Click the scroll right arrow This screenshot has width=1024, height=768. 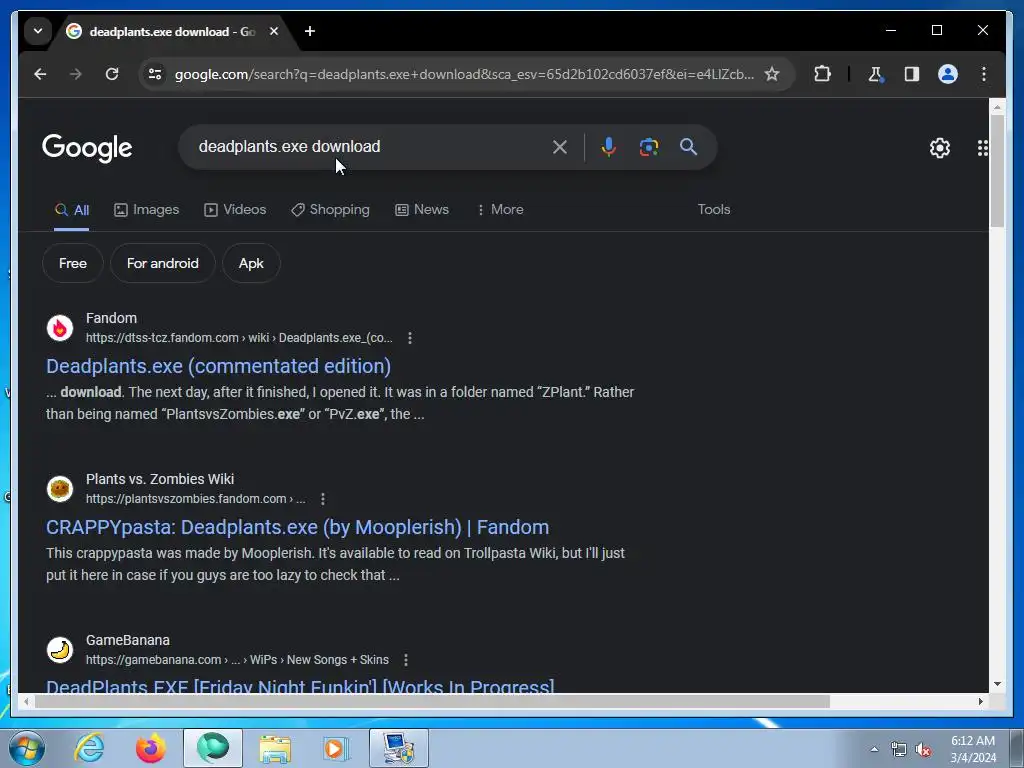click(x=980, y=701)
